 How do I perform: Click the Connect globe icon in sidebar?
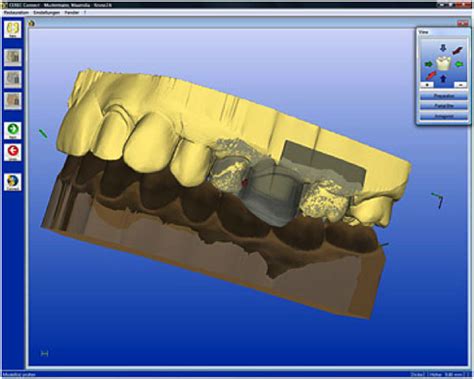point(13,182)
